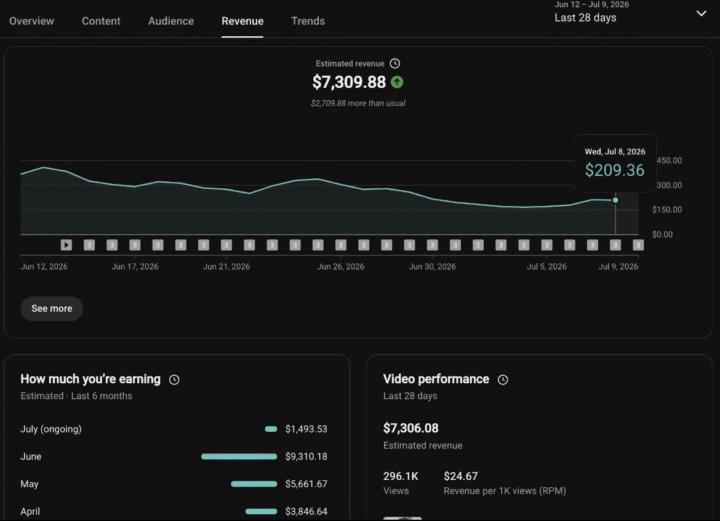Click the info icon next to Video performance
The height and width of the screenshot is (521, 720).
click(x=503, y=380)
